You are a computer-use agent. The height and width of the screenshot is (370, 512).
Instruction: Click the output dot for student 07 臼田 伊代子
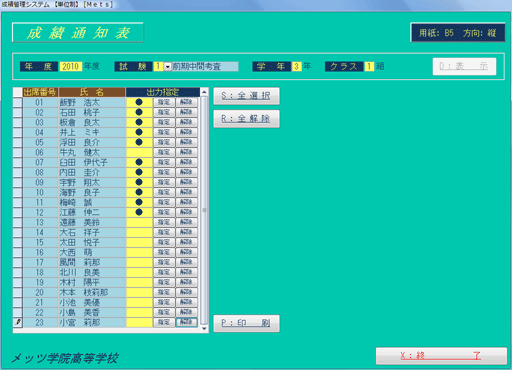tap(139, 162)
